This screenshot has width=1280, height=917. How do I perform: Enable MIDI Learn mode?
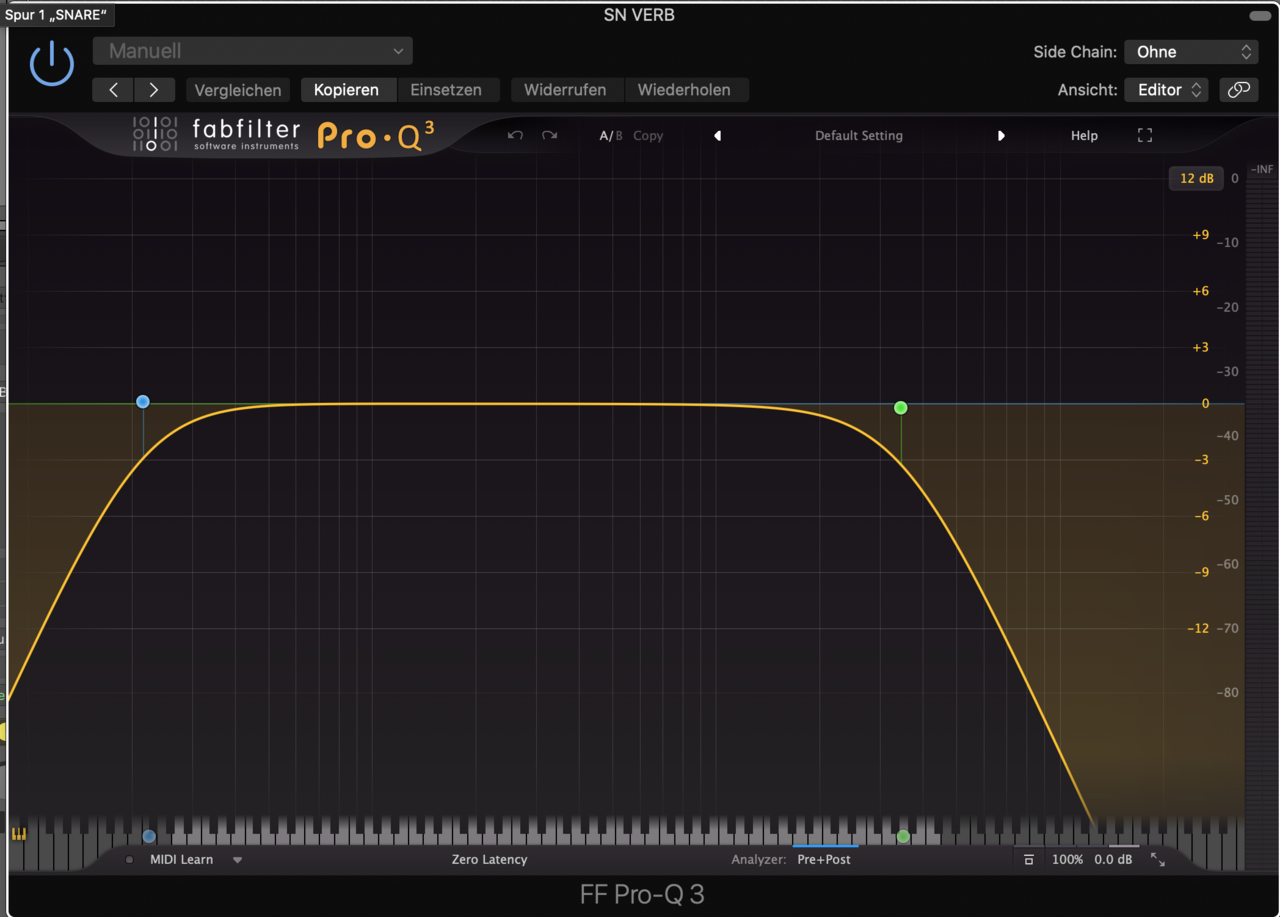[181, 860]
